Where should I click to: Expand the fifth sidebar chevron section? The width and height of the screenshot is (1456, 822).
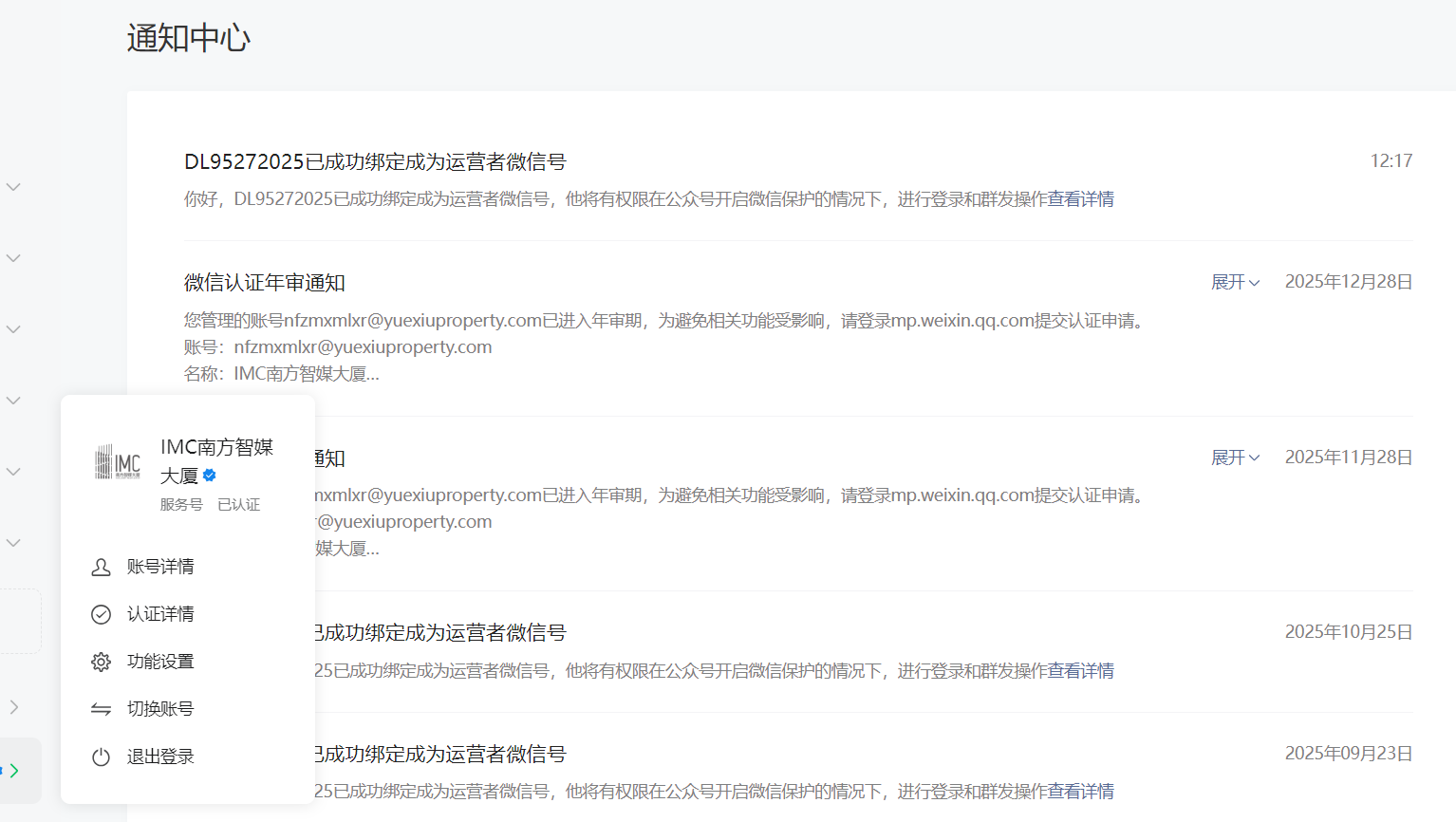13,472
